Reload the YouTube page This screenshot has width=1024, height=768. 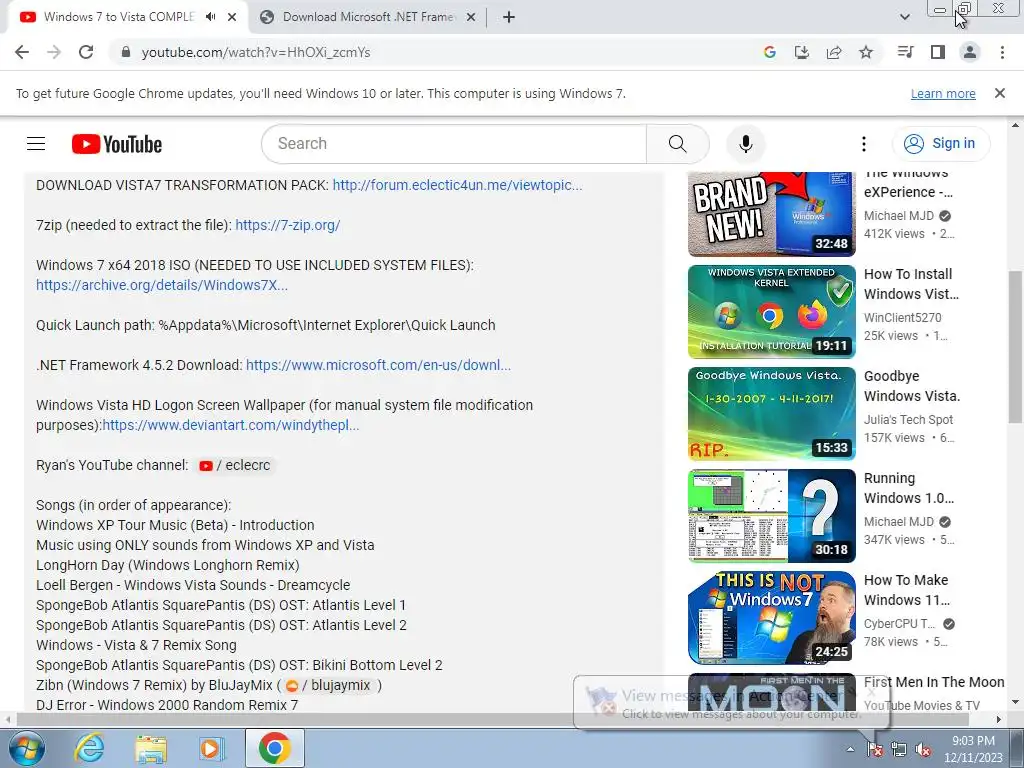click(x=86, y=52)
